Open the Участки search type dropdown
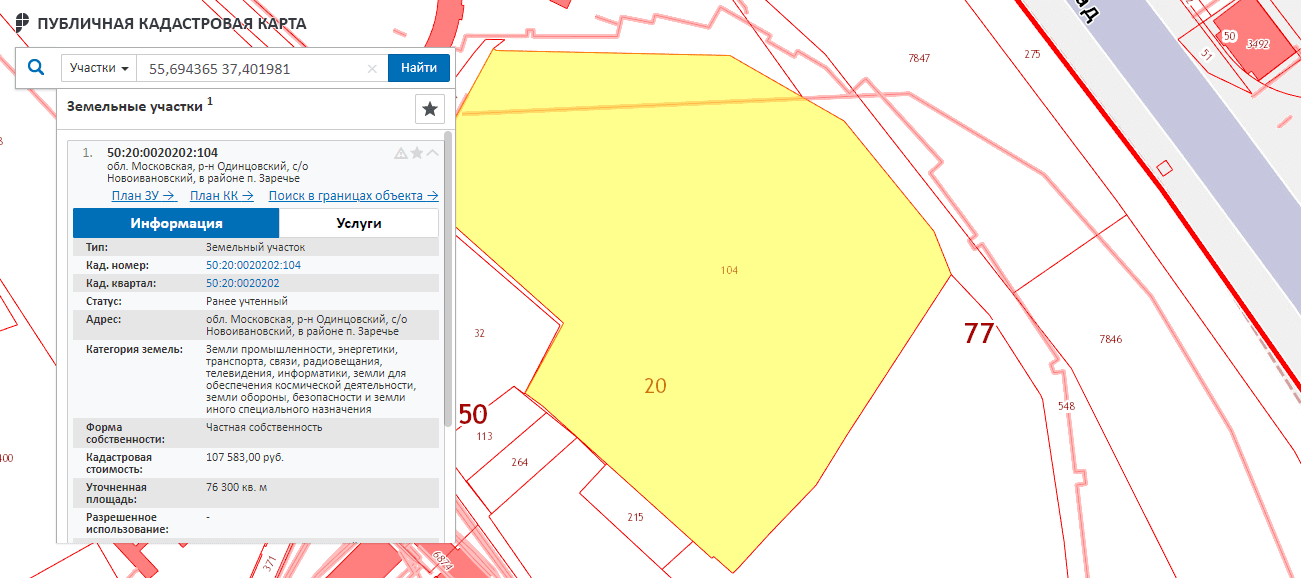This screenshot has height=578, width=1301. [x=99, y=68]
